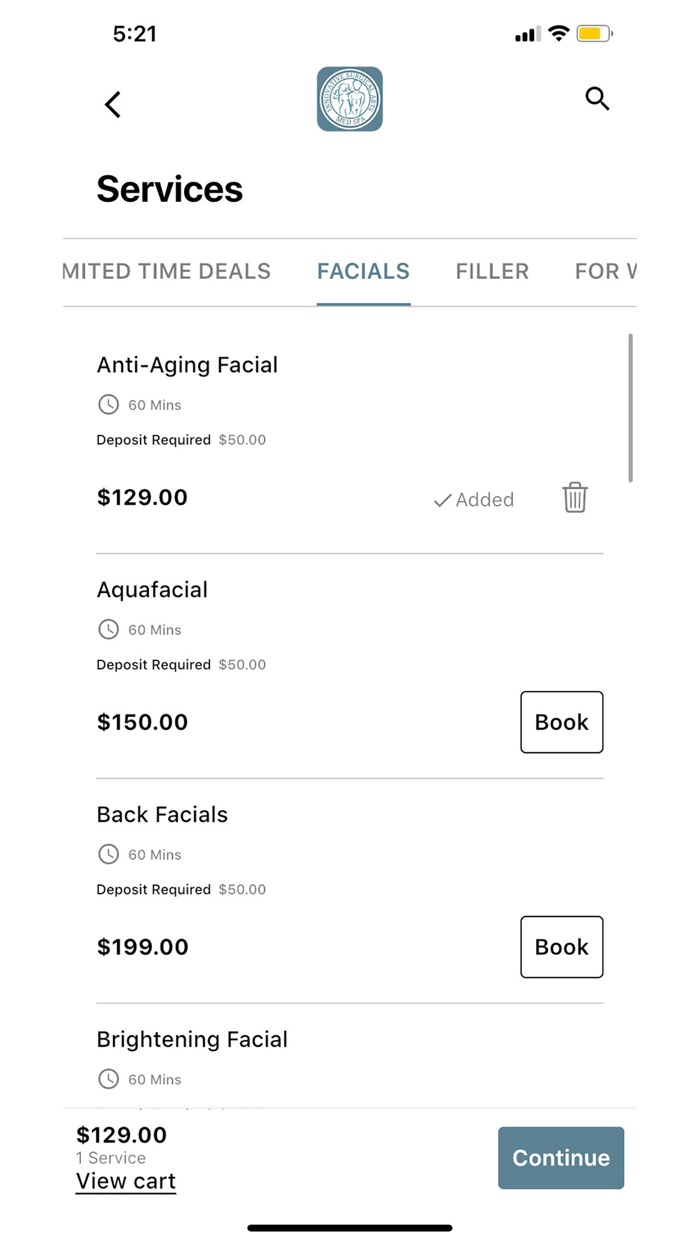Tap the back arrow chevron
700x1244 pixels.
[x=112, y=104]
